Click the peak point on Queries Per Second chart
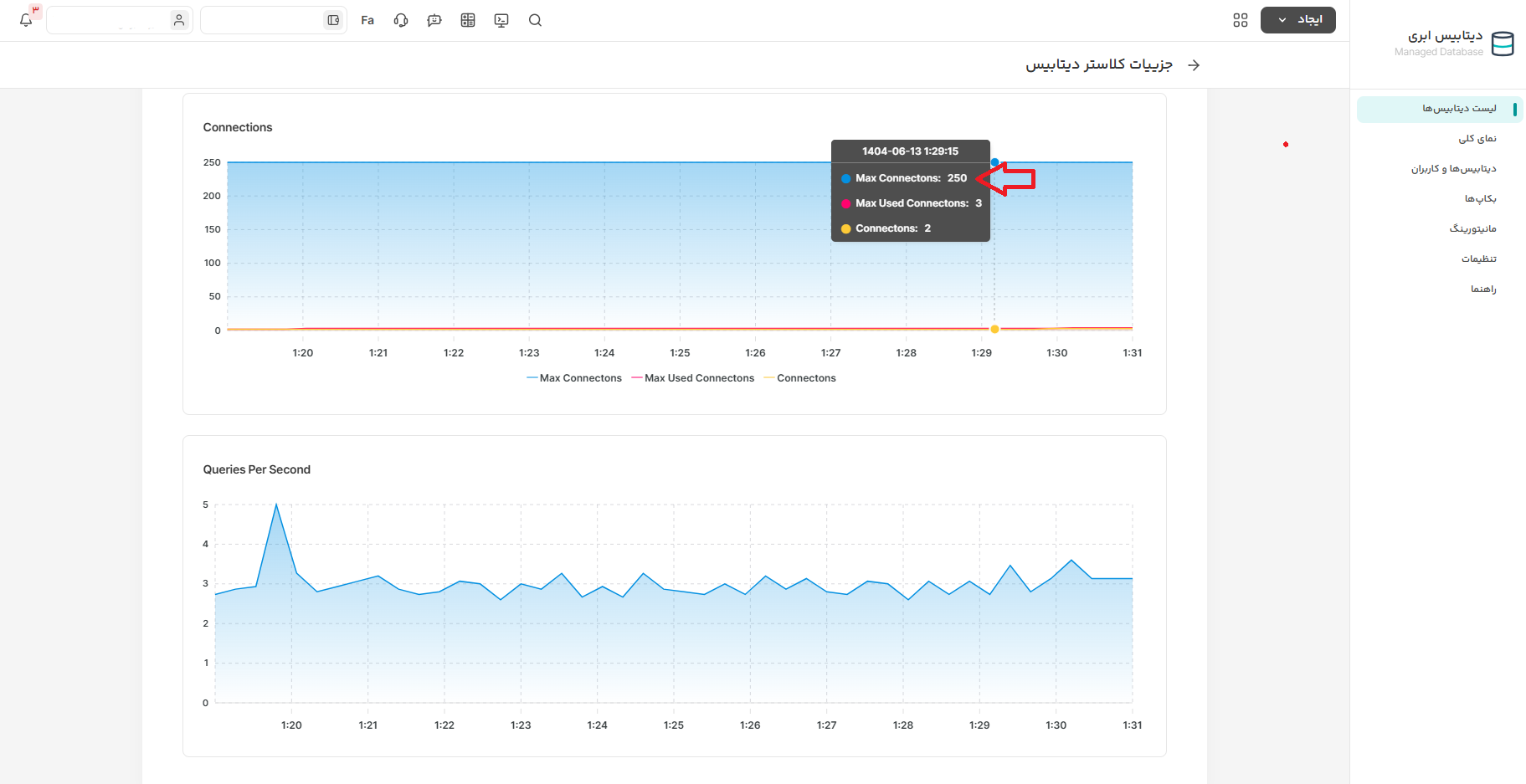 click(276, 505)
